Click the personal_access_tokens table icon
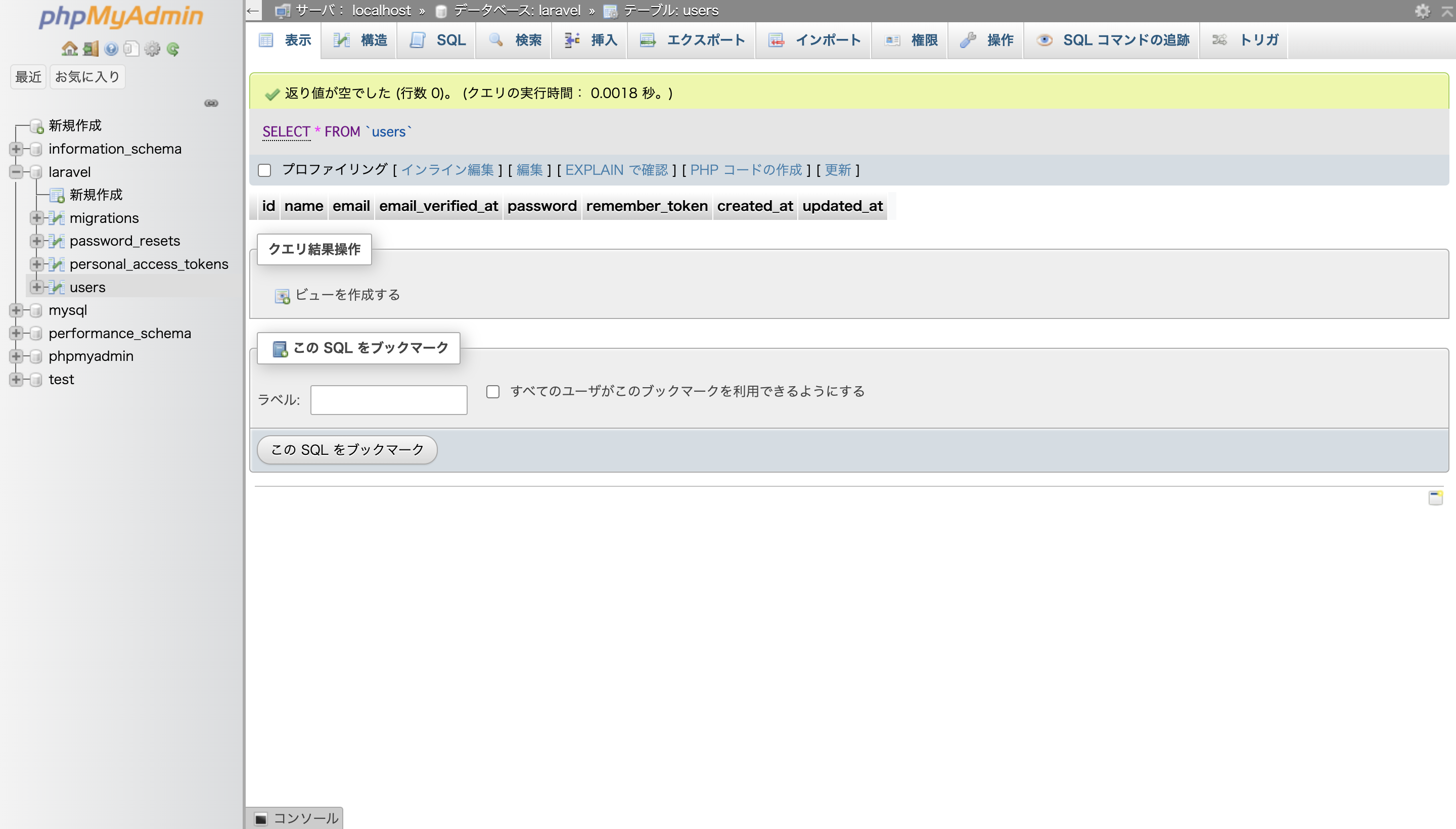Viewport: 1456px width, 829px height. click(57, 264)
